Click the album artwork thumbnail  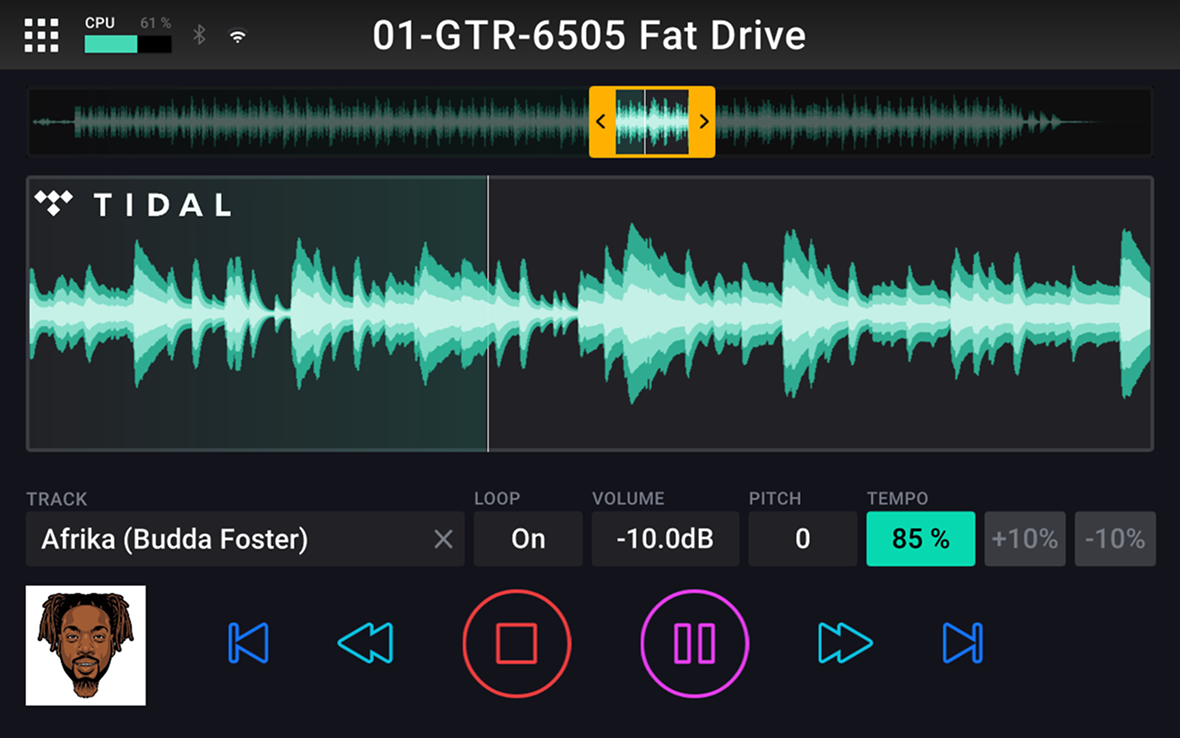point(86,645)
